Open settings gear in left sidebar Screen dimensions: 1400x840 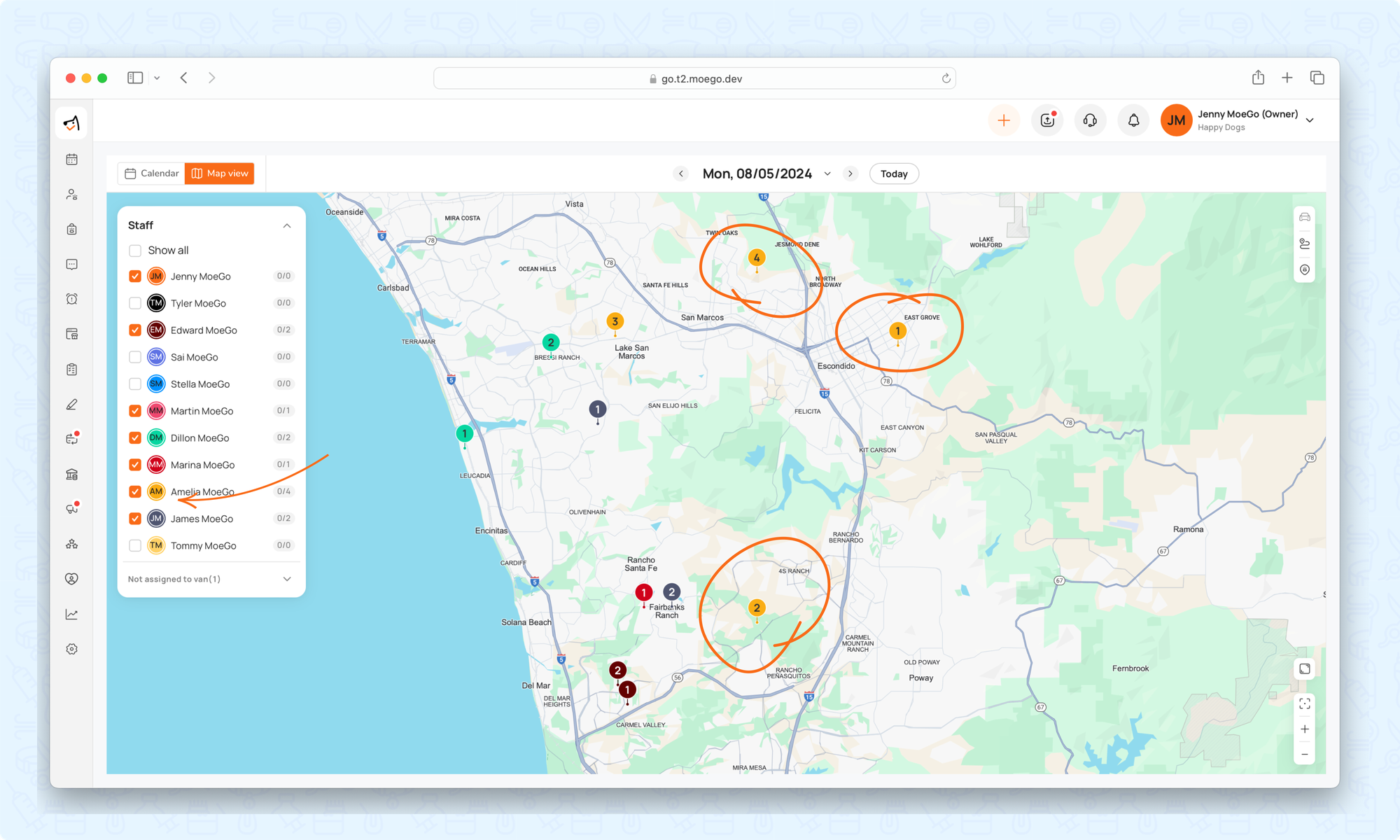[x=71, y=649]
